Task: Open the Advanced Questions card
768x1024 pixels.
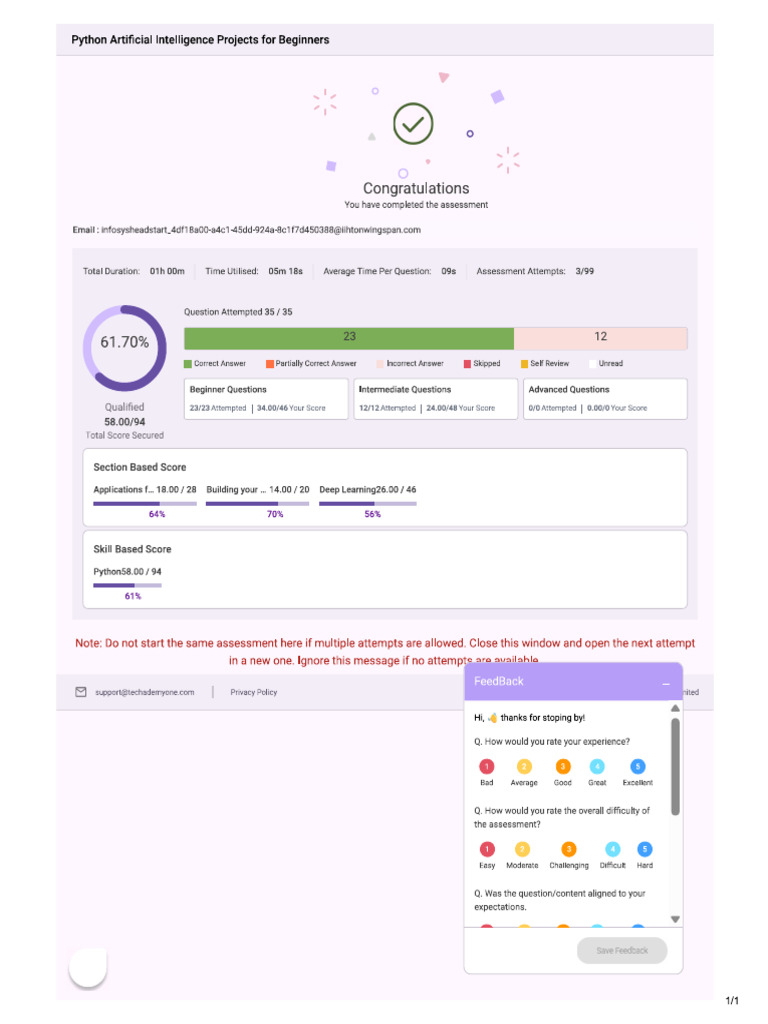Action: coord(605,398)
